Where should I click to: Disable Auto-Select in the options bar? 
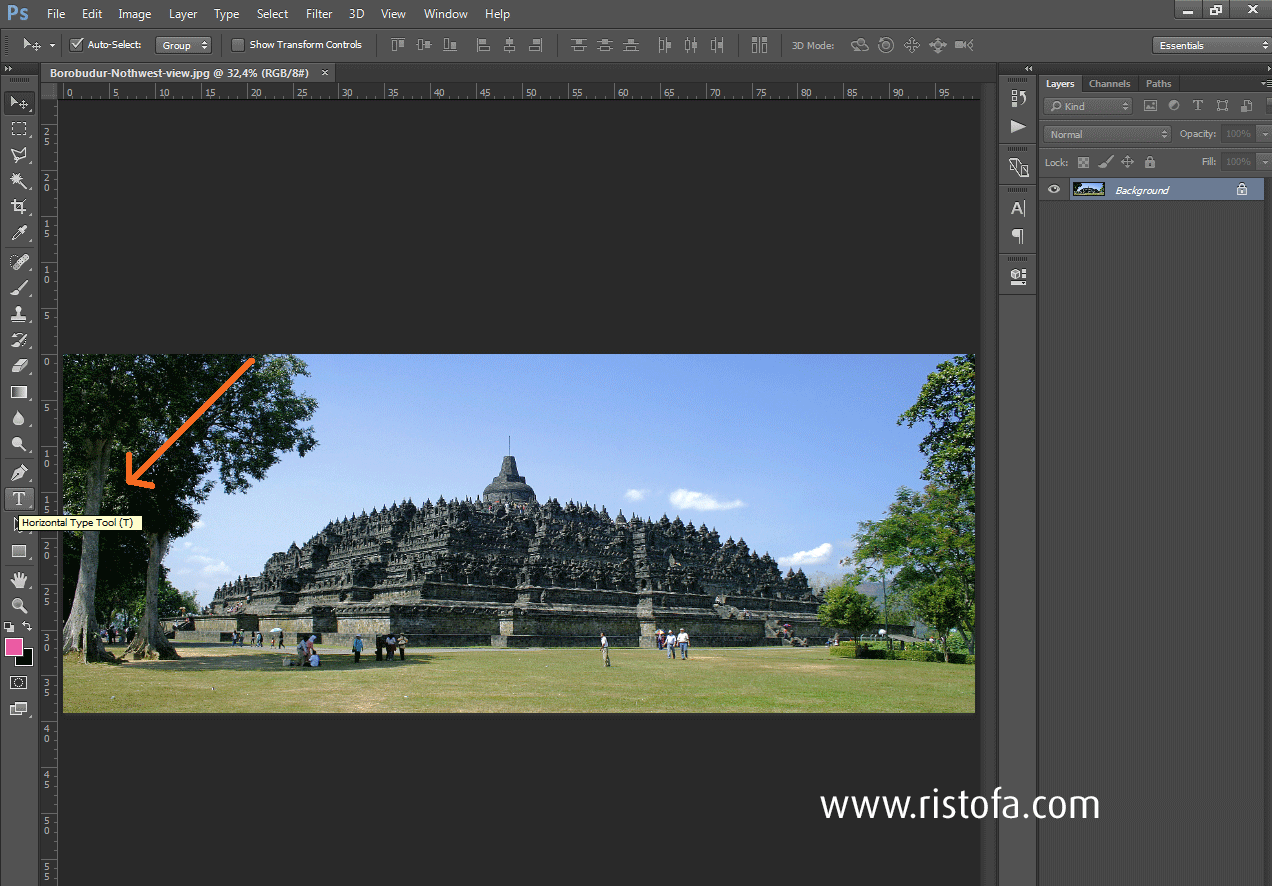point(75,44)
